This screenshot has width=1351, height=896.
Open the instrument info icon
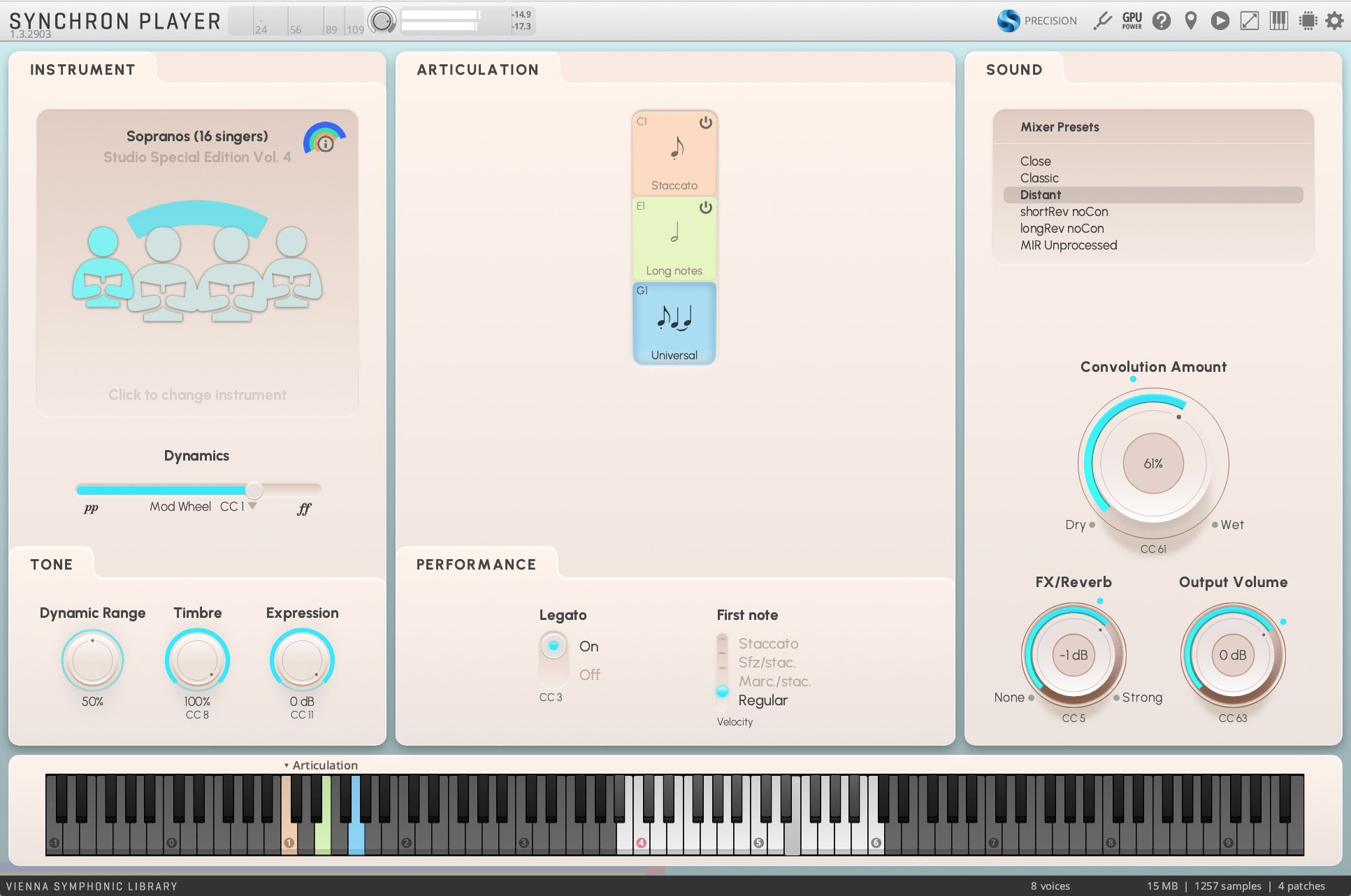(x=325, y=144)
